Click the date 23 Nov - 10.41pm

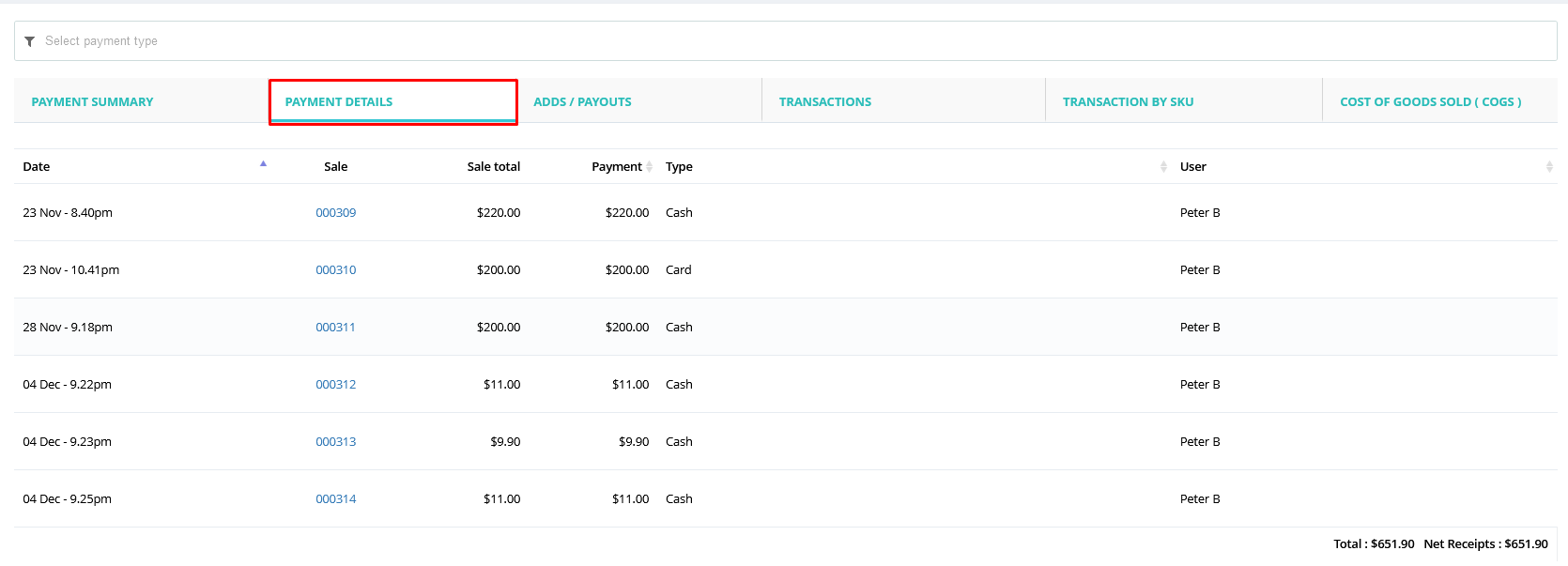71,269
